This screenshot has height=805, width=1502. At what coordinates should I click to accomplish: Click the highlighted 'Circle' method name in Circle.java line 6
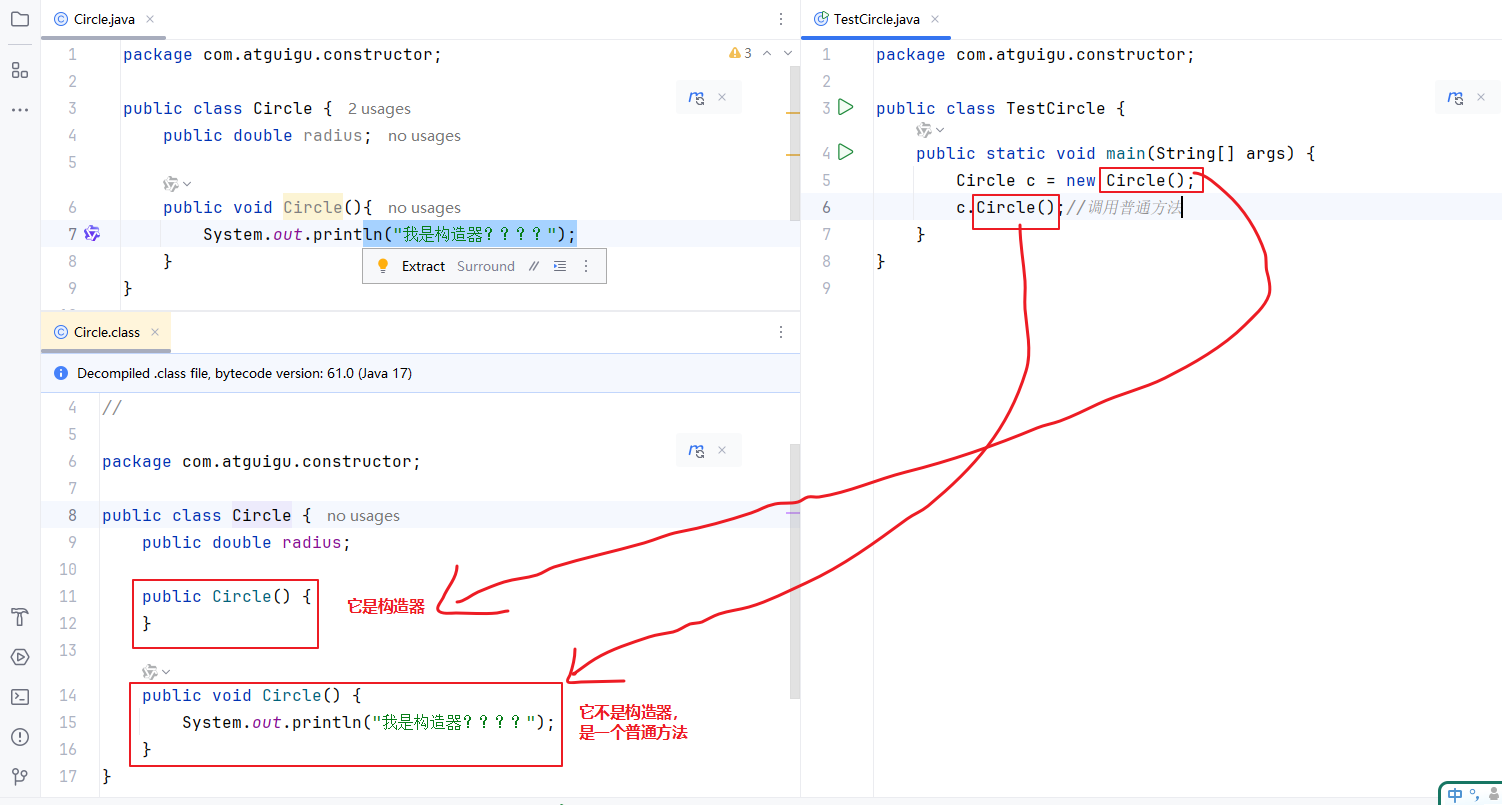pyautogui.click(x=313, y=207)
